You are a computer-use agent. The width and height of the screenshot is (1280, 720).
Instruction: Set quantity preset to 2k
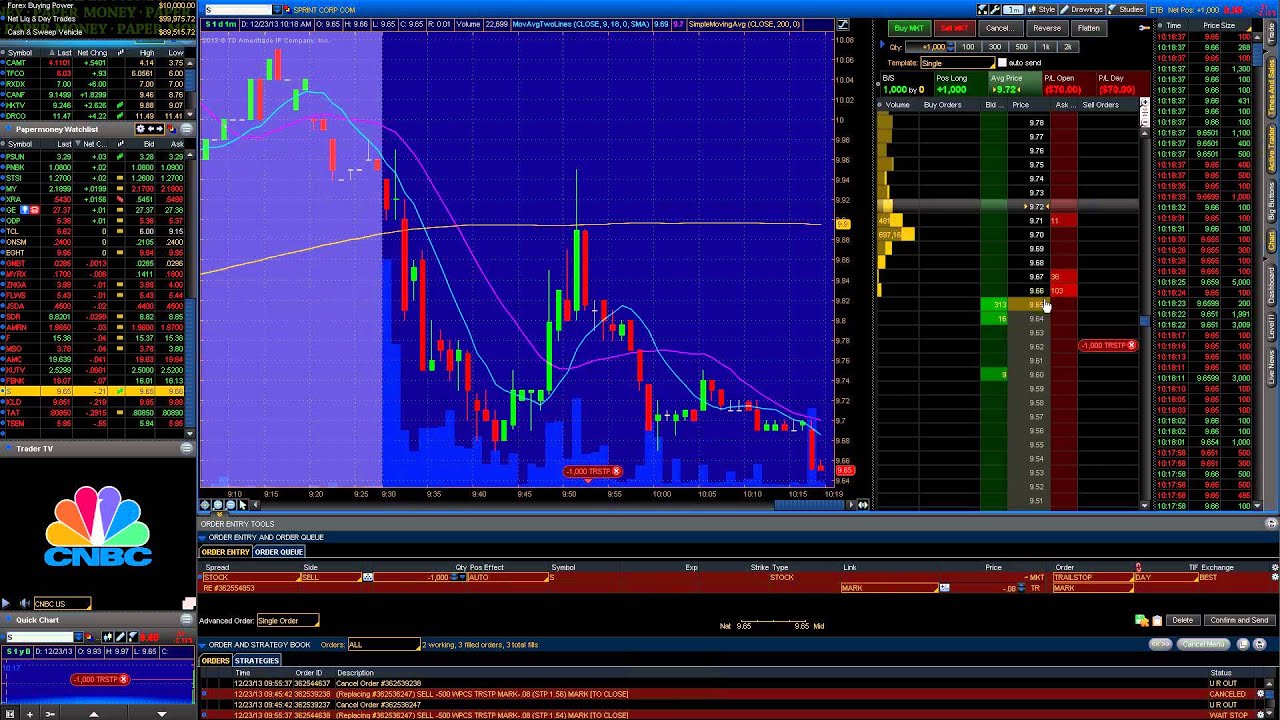1068,47
